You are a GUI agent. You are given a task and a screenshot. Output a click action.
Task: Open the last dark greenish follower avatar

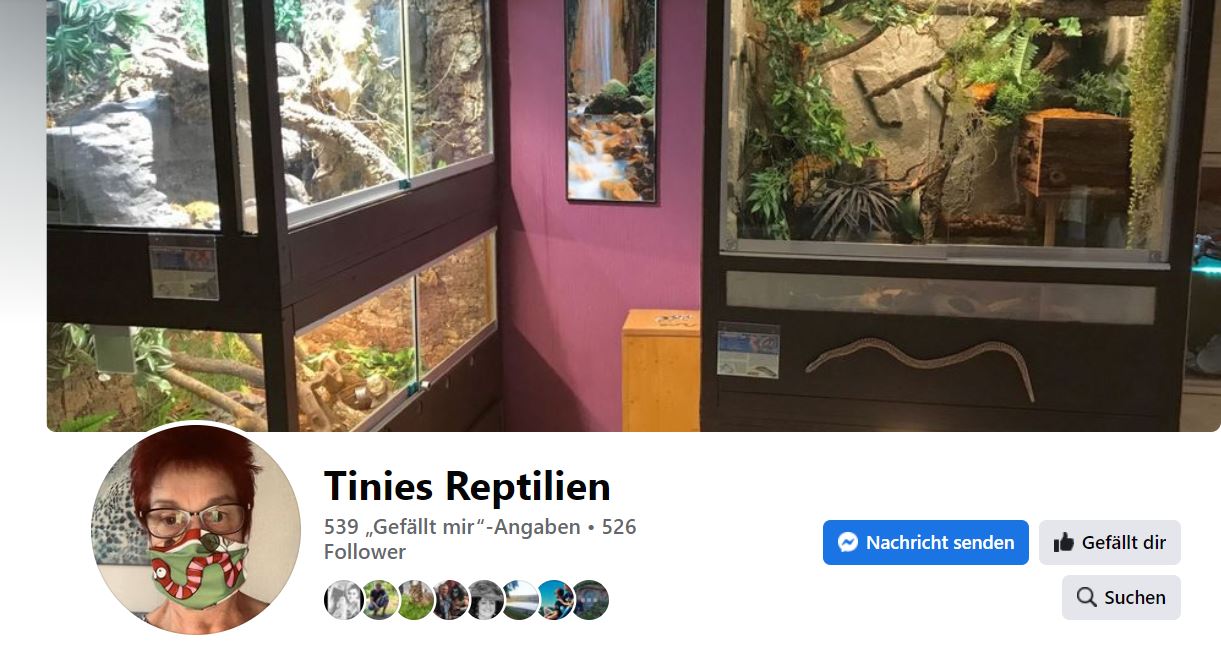click(590, 600)
